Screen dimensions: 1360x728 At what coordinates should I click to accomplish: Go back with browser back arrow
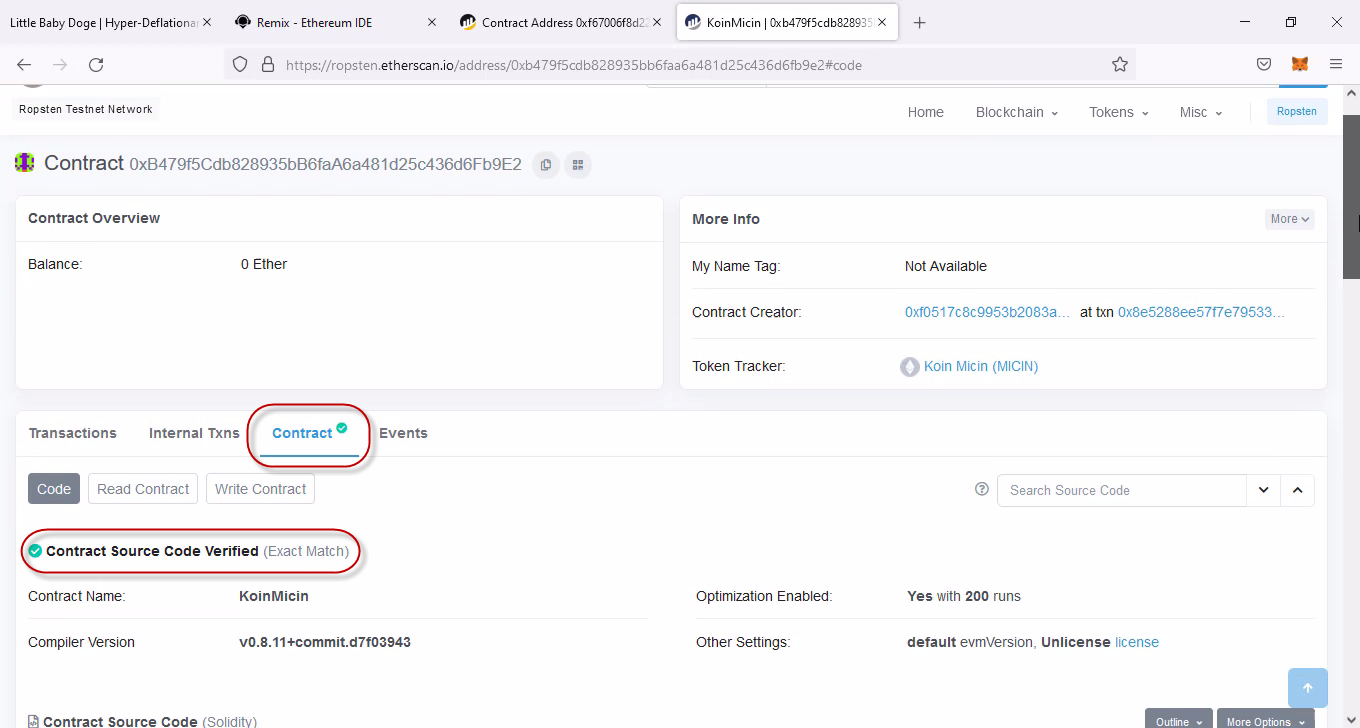click(x=24, y=64)
